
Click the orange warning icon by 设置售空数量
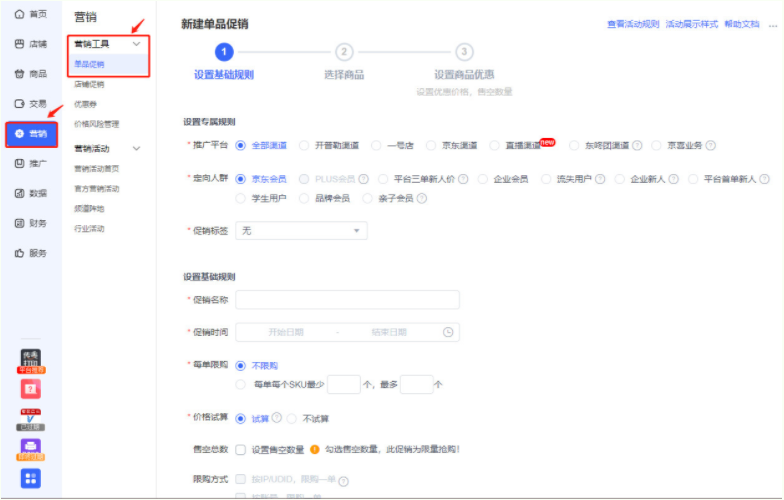pos(314,450)
